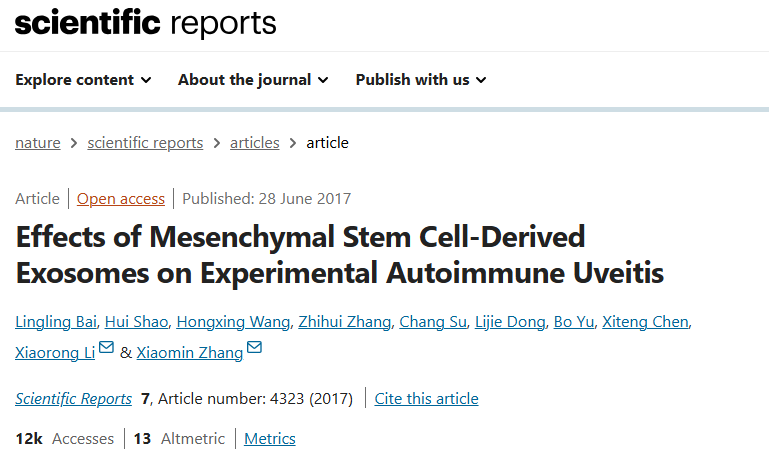Open About the journal dropdown
Viewport: 769px width, 457px height.
click(253, 80)
